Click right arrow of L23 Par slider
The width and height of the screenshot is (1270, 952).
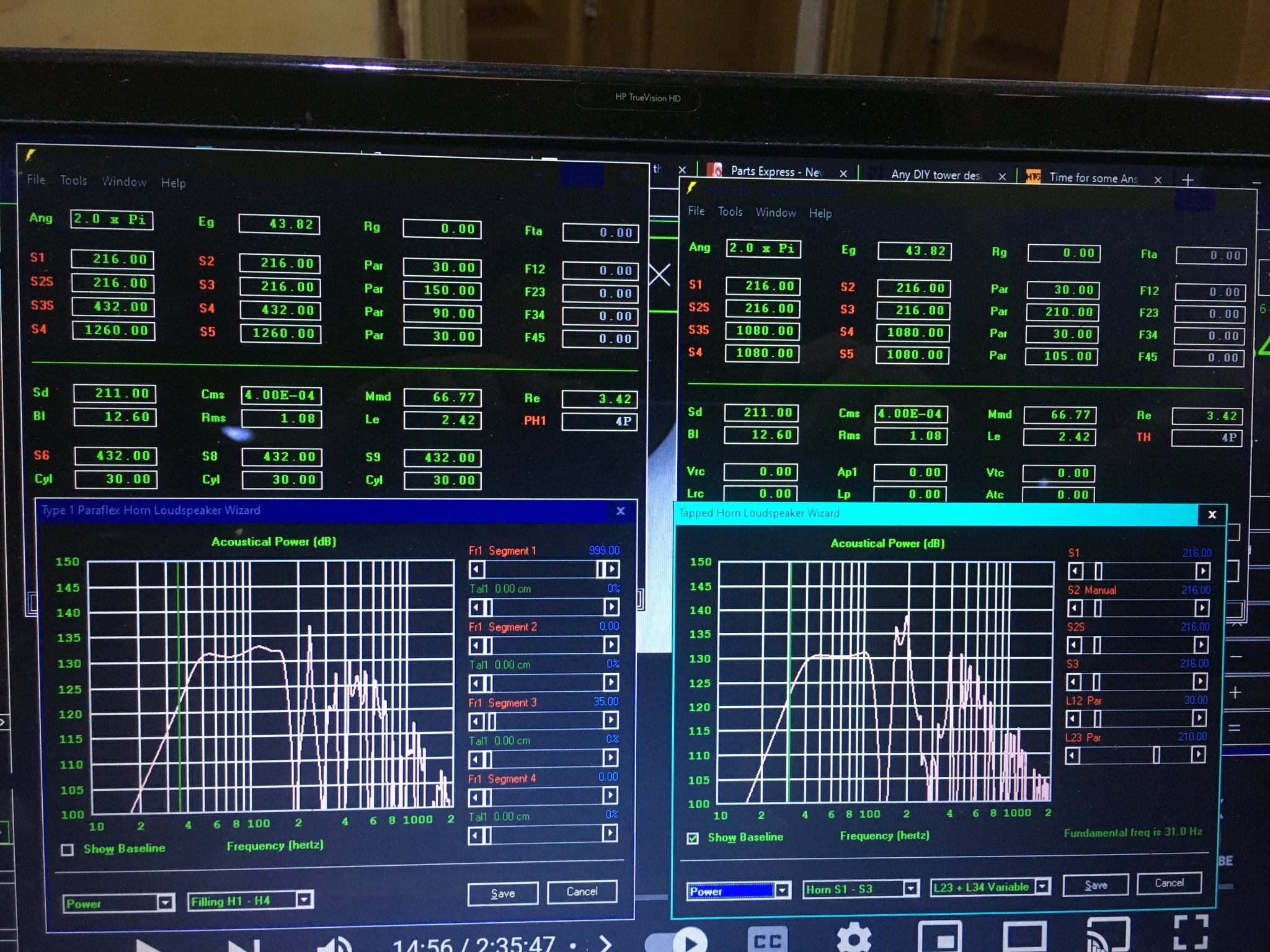1199,755
